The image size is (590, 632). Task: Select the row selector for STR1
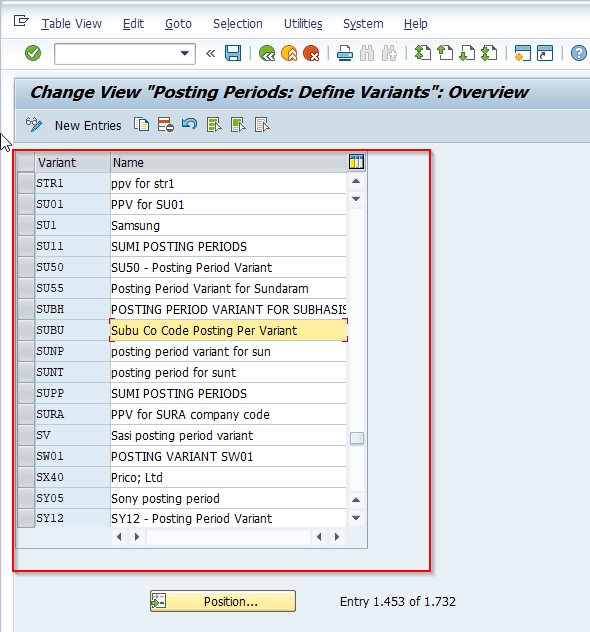pos(26,183)
